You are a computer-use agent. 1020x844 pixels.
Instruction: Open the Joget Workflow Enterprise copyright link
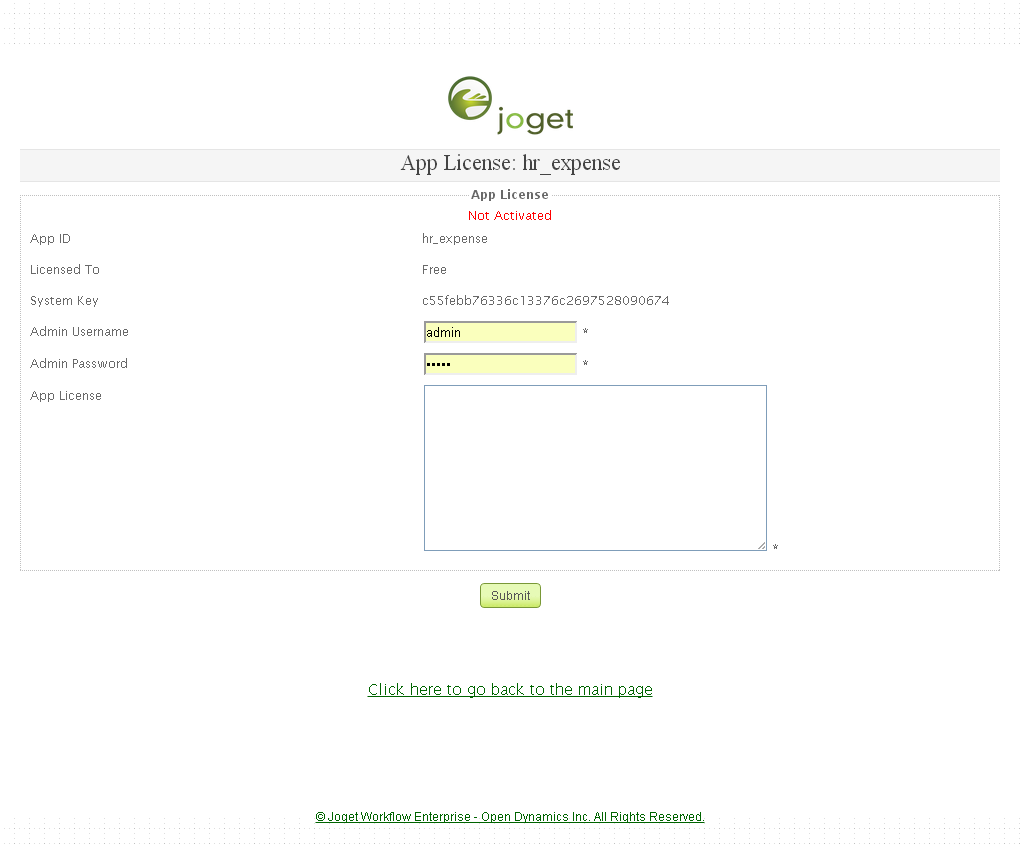[510, 817]
